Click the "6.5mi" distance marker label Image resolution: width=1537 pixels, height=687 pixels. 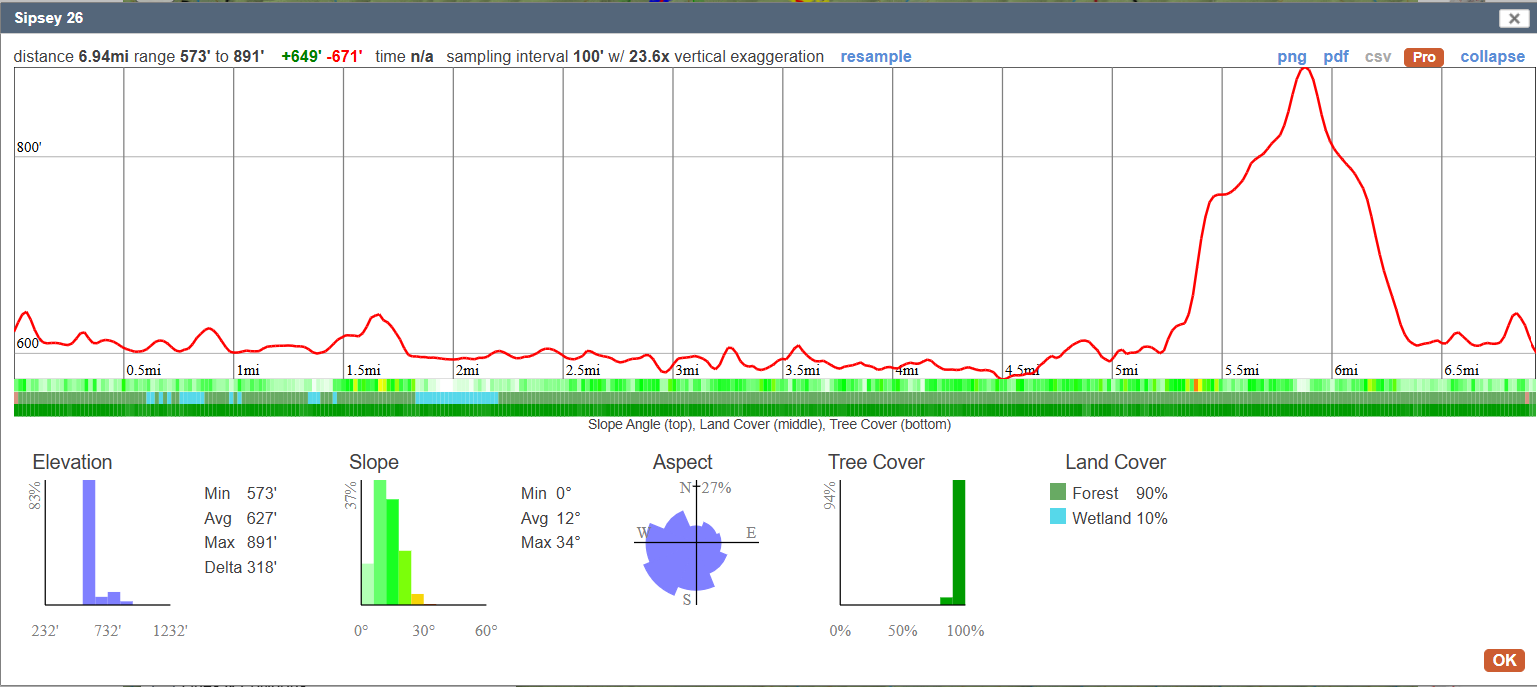[x=1461, y=370]
